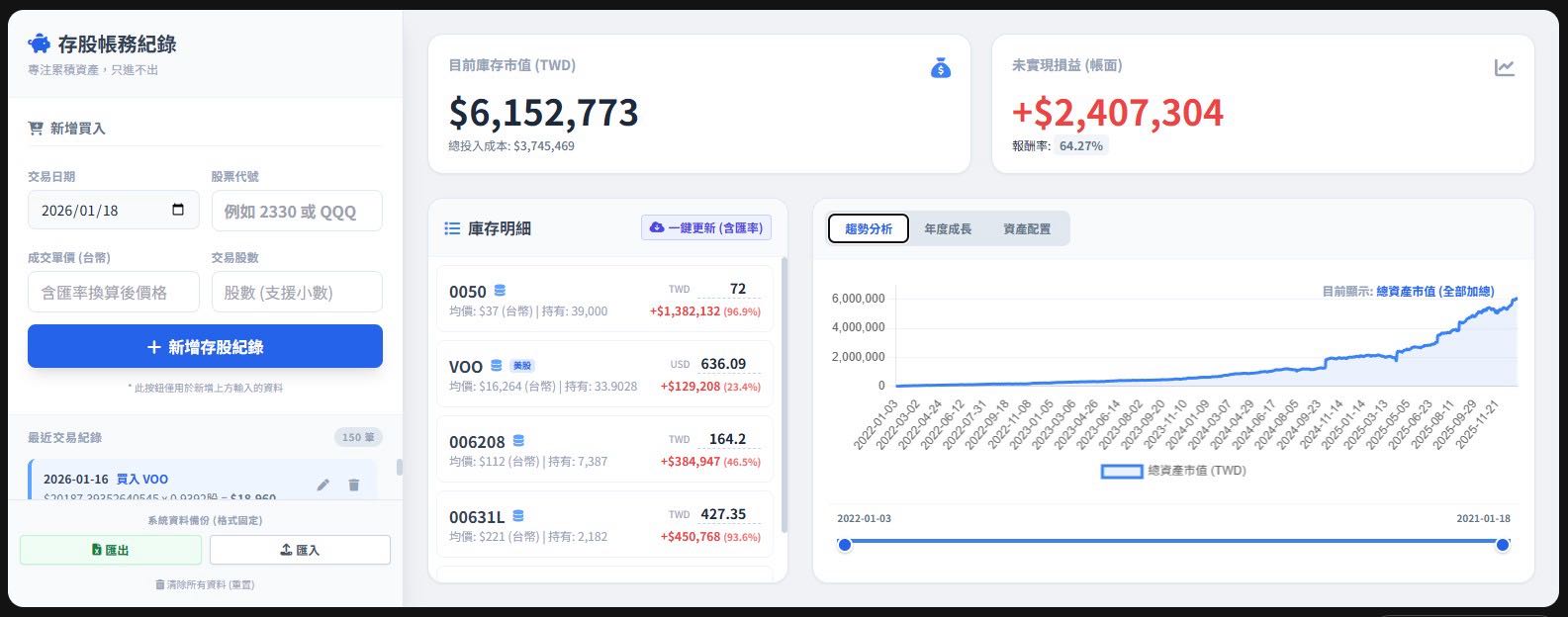
Task: Click the left handle of the date range slider
Action: pyautogui.click(x=844, y=545)
